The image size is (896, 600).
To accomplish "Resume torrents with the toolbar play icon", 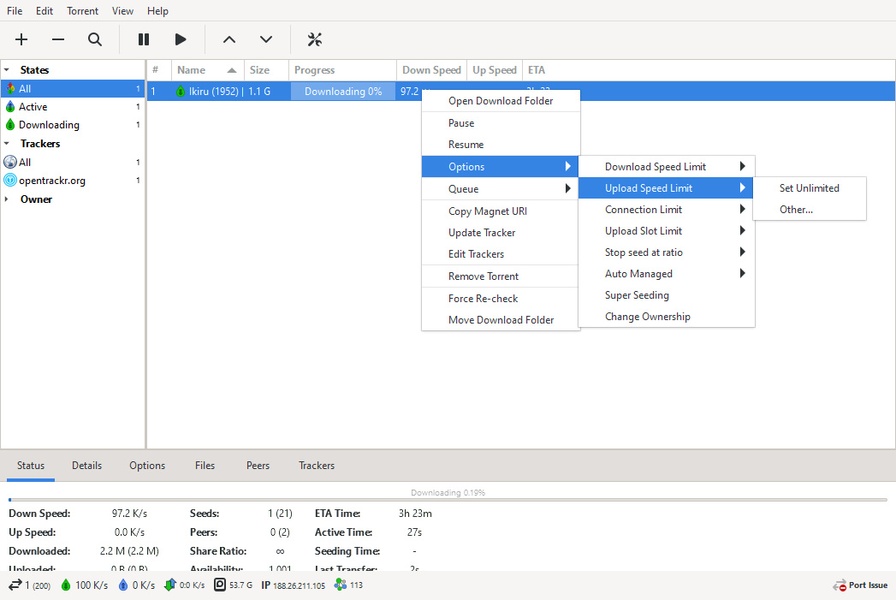I will tap(181, 39).
